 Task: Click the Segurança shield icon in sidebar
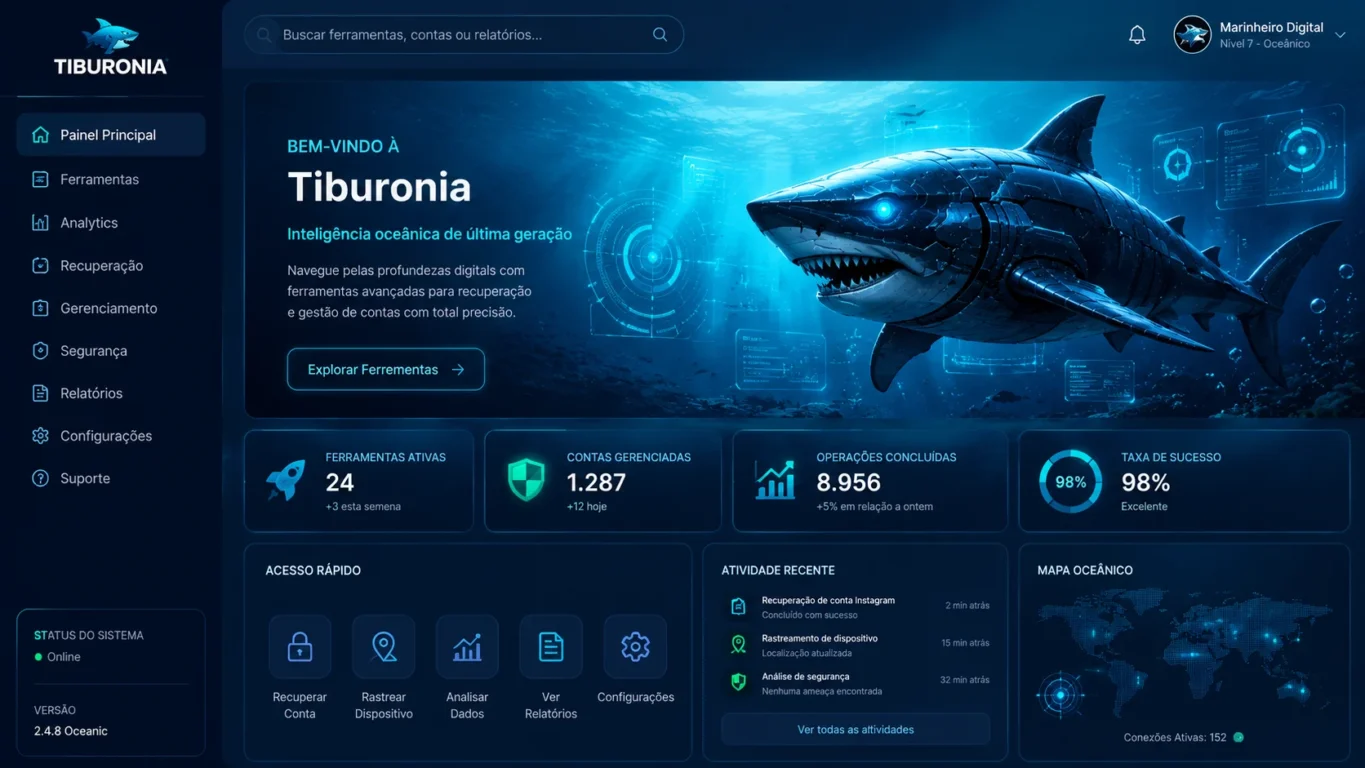tap(40, 351)
